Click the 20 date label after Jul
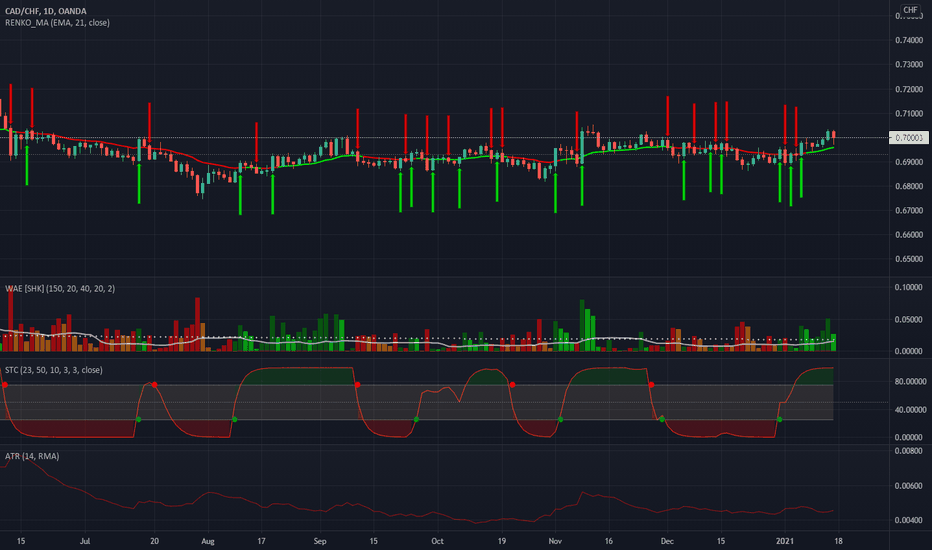The width and height of the screenshot is (932, 550). [x=155, y=541]
